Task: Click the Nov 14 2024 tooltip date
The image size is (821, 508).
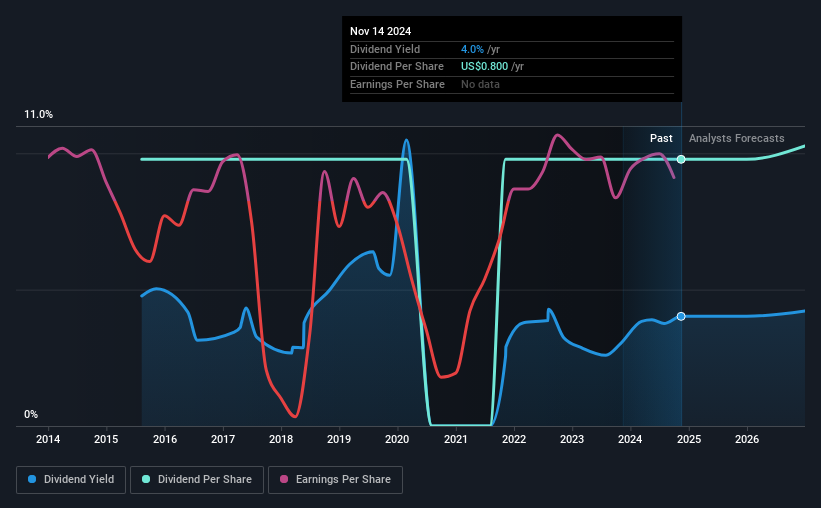Action: [381, 31]
